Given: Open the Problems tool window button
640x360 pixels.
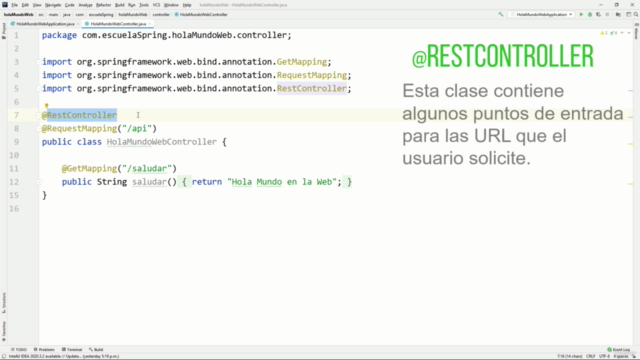Looking at the screenshot, I should tap(44, 350).
